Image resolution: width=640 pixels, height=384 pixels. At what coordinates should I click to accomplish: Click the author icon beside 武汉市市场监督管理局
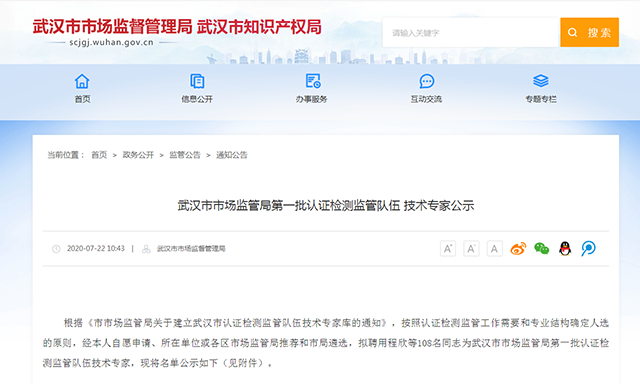pyautogui.click(x=146, y=249)
